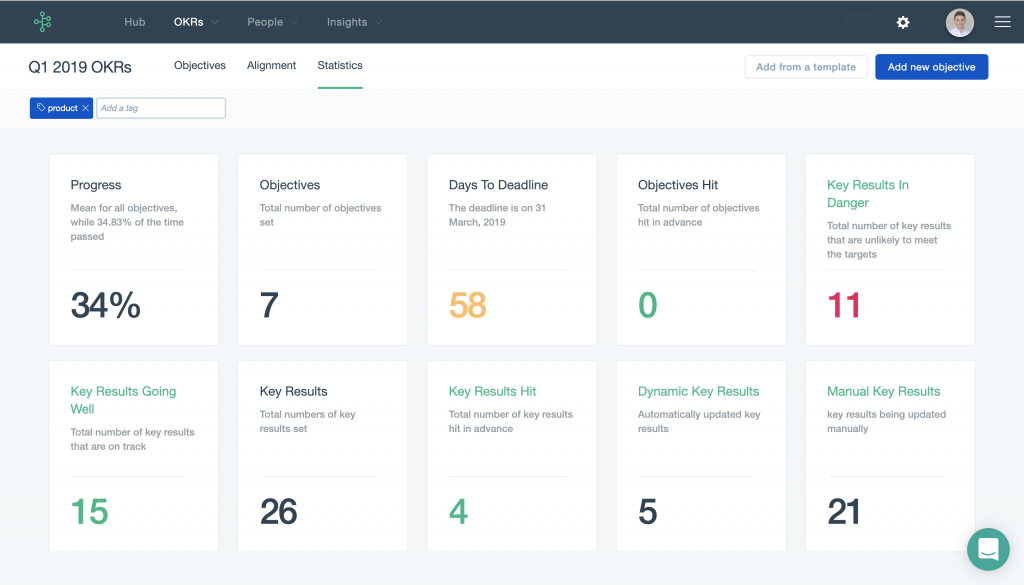Open the Key Results Hit link
Screen dimensions: 1024x585
click(x=492, y=391)
